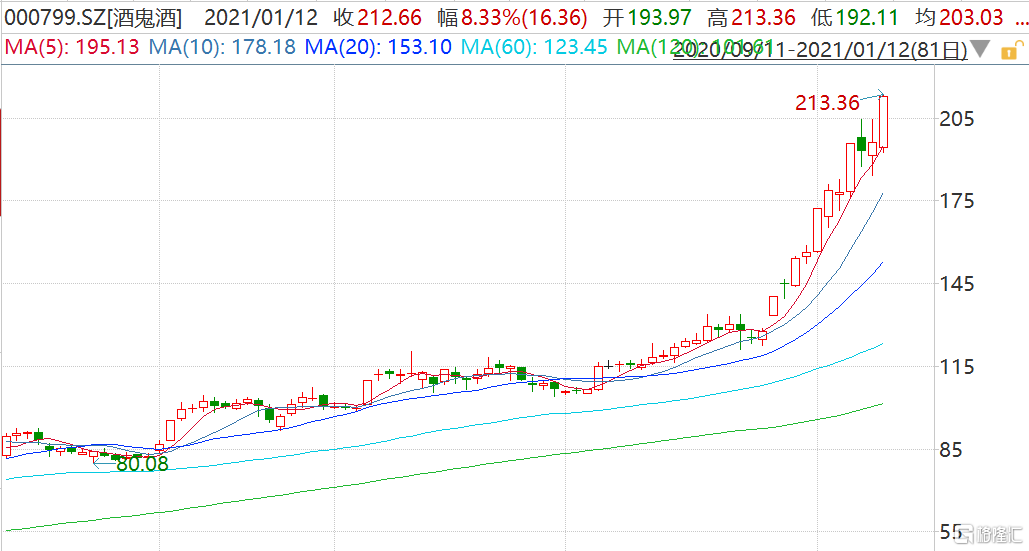Click the tallest final red candlestick

pos(884,123)
